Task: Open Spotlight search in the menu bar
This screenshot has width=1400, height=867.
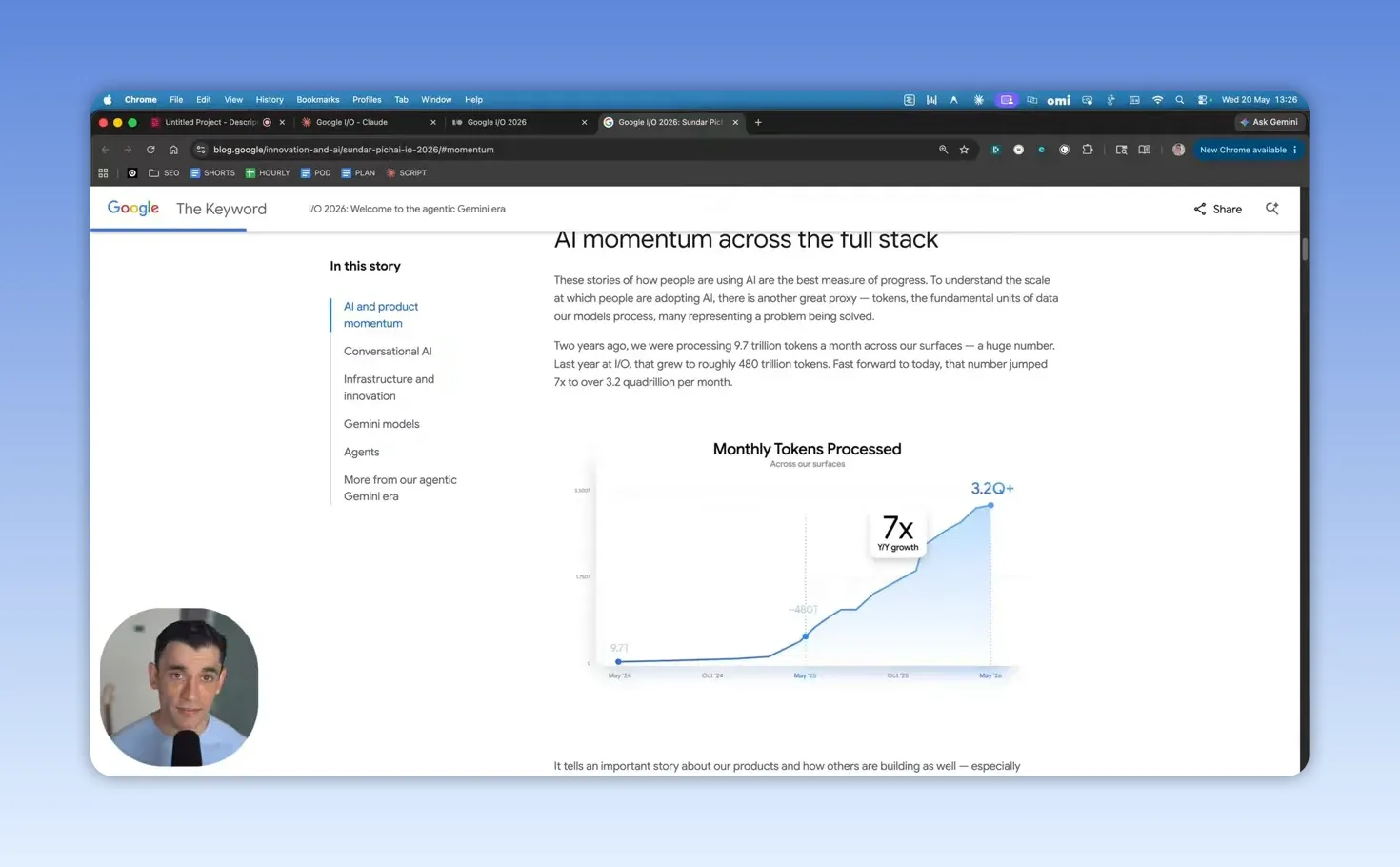Action: tap(1179, 100)
